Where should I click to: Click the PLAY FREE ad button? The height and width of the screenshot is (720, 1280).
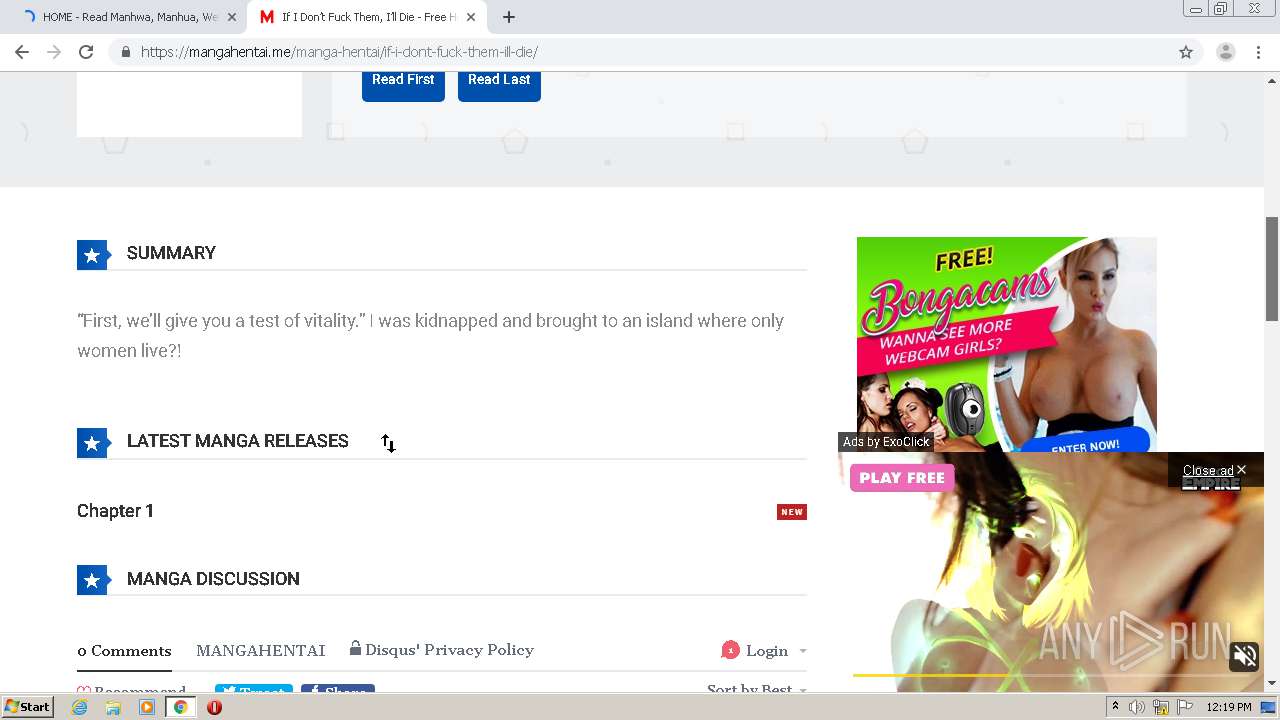(902, 478)
